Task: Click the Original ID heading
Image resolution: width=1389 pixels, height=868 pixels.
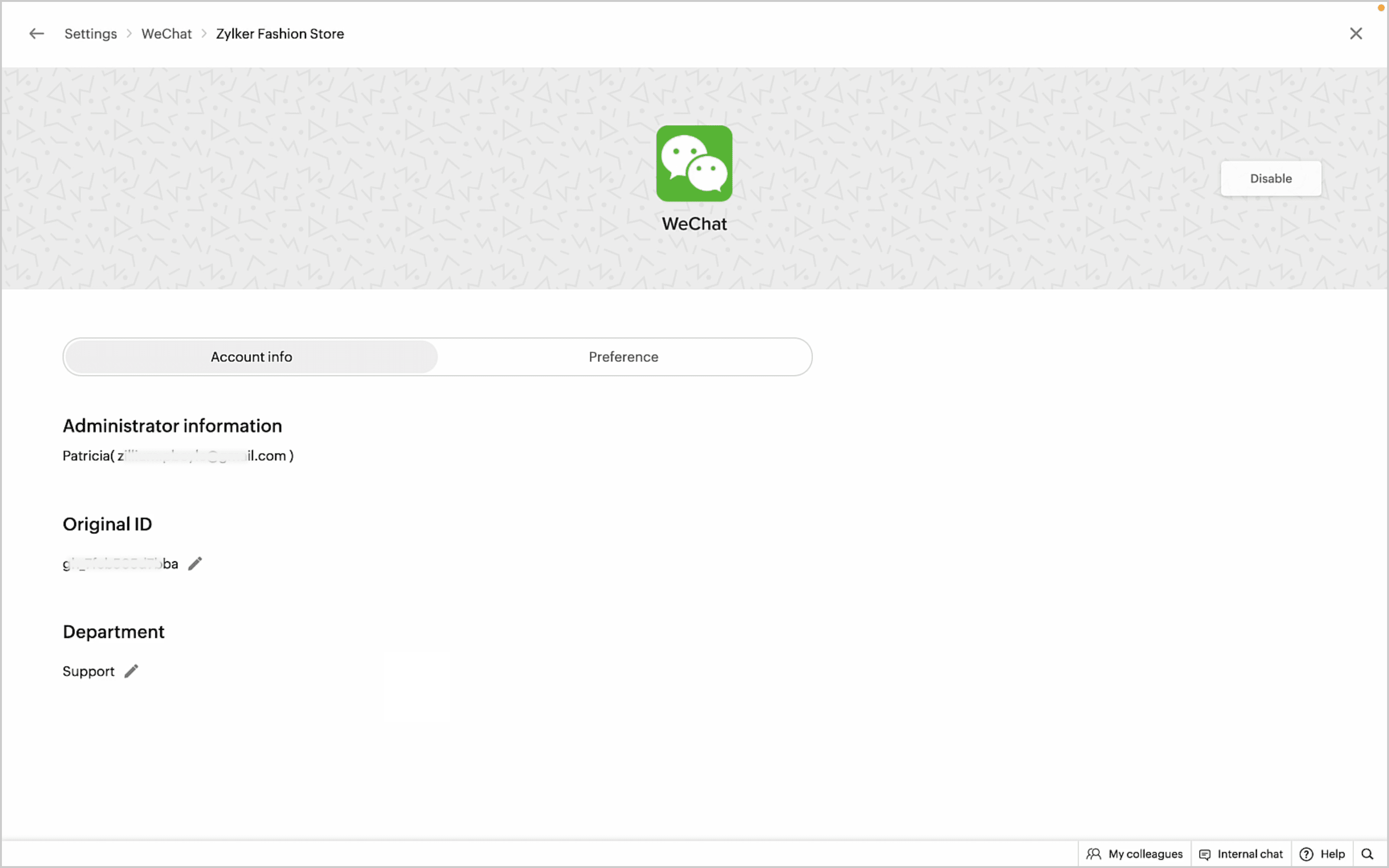Action: (108, 524)
